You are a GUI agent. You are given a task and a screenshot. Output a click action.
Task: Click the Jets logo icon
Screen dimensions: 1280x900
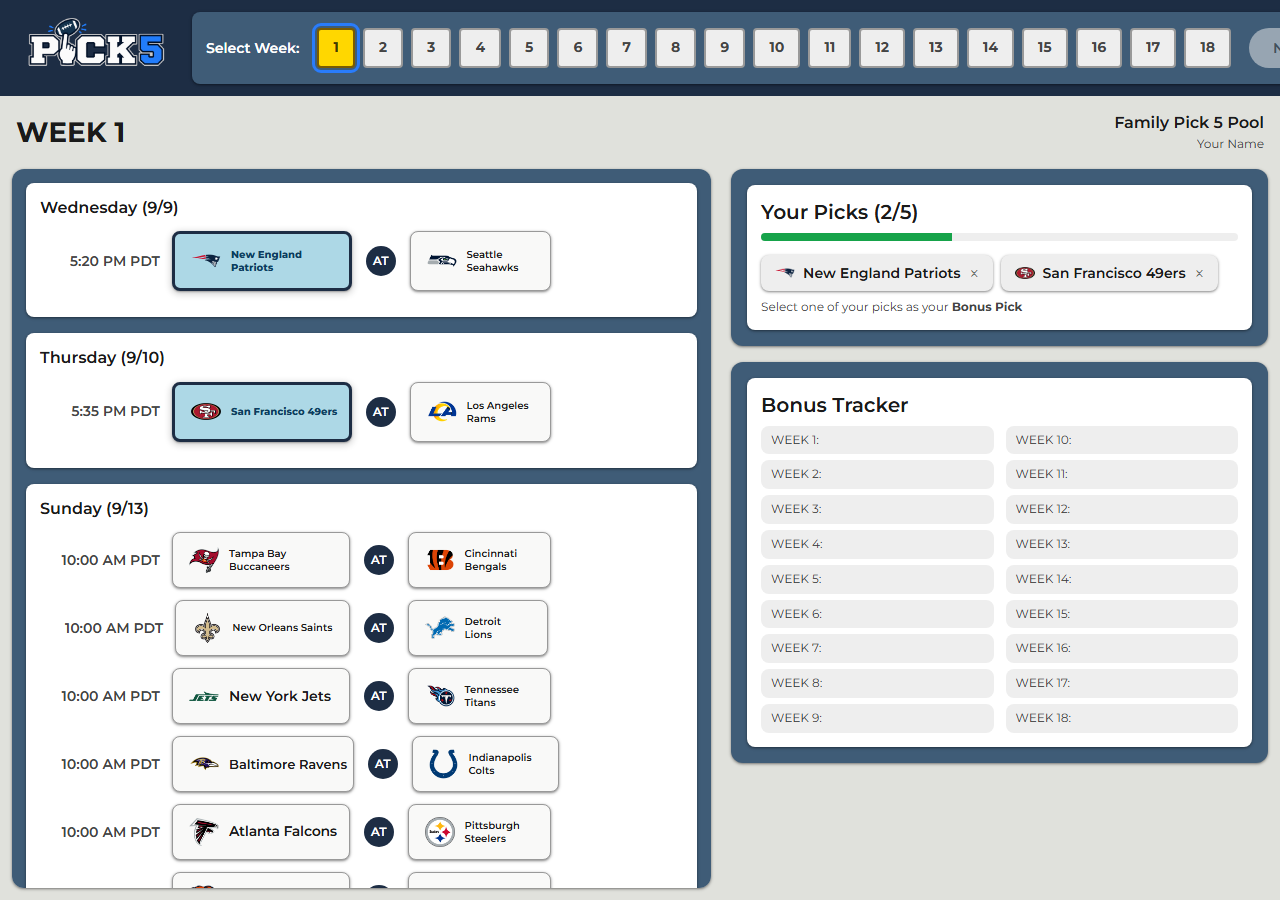coord(204,697)
